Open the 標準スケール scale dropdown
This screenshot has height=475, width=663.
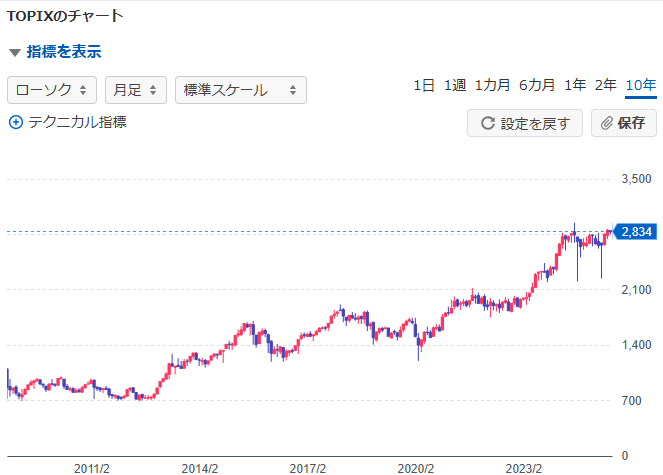tap(240, 90)
